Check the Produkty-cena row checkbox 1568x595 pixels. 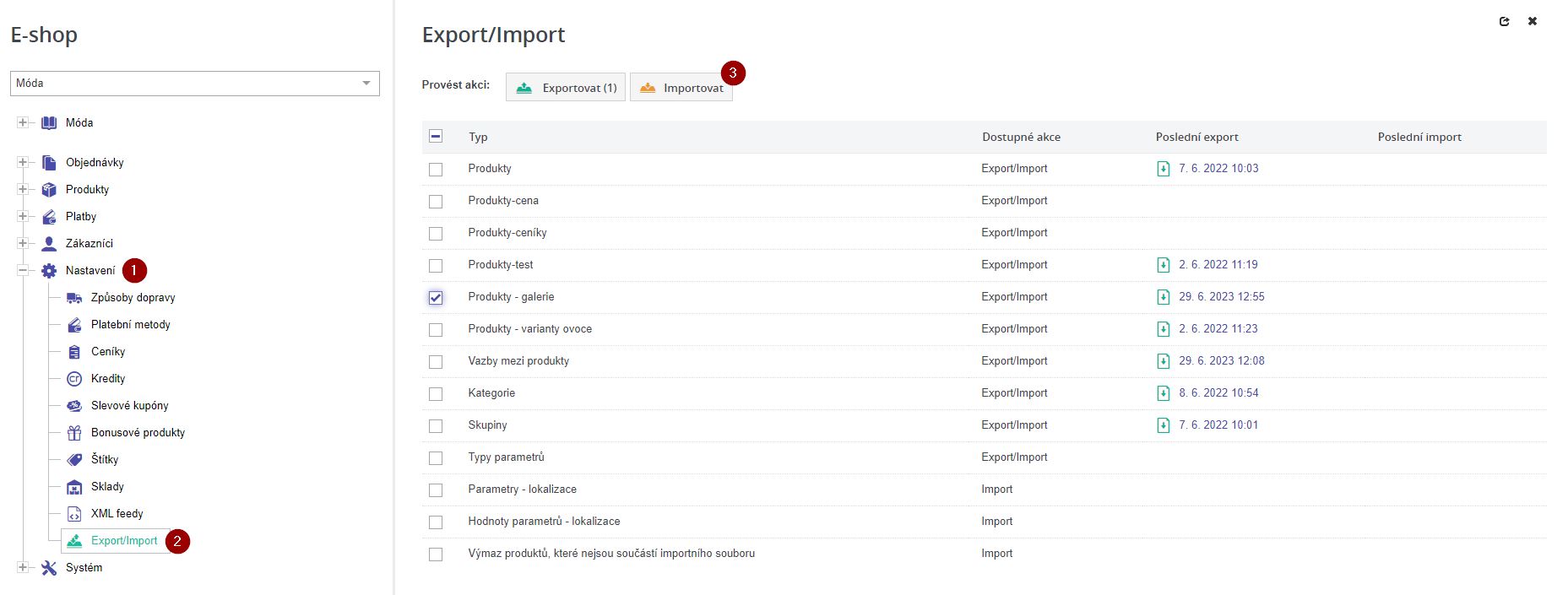click(x=436, y=202)
